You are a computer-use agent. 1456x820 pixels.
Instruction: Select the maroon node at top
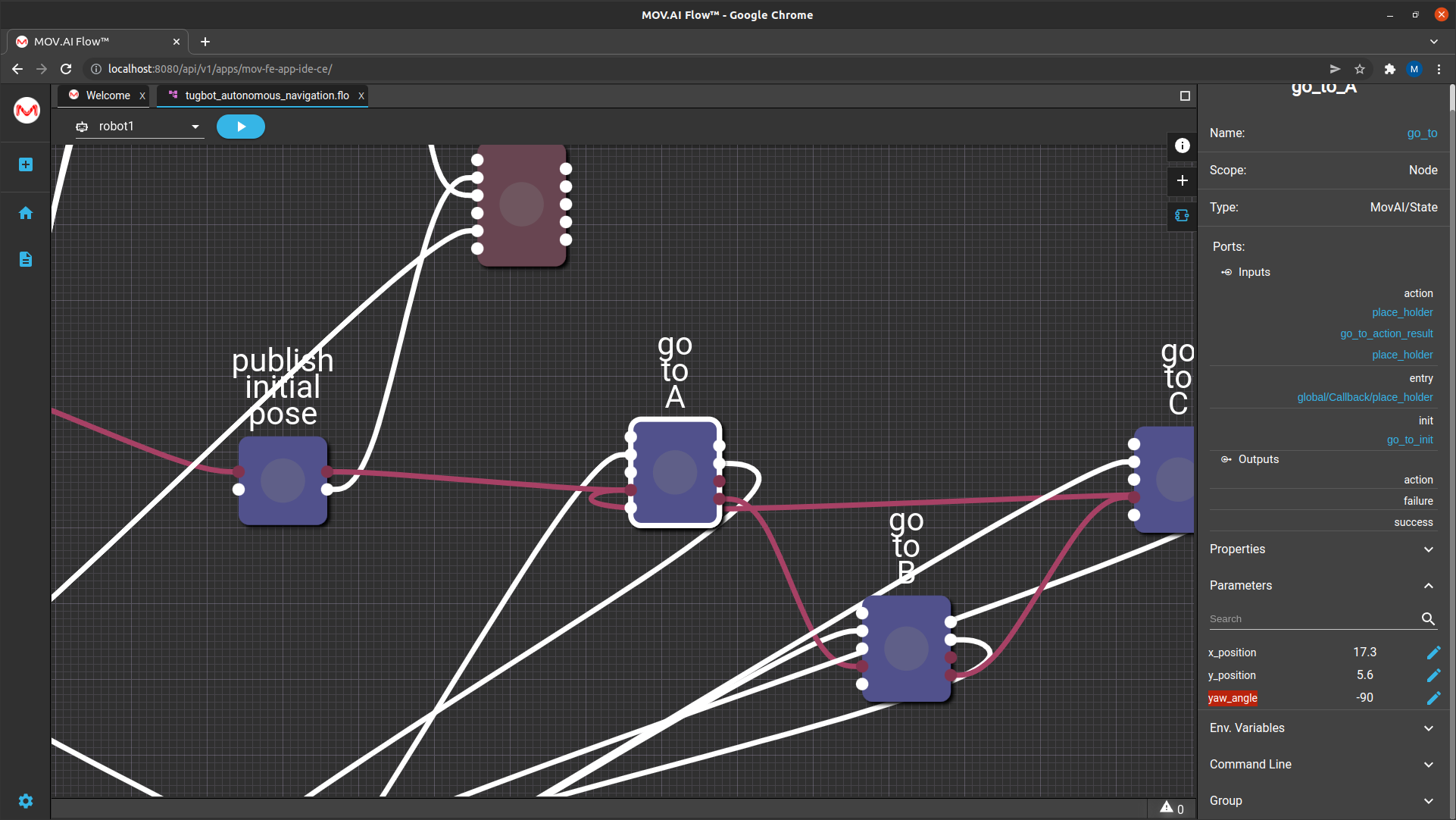point(521,205)
